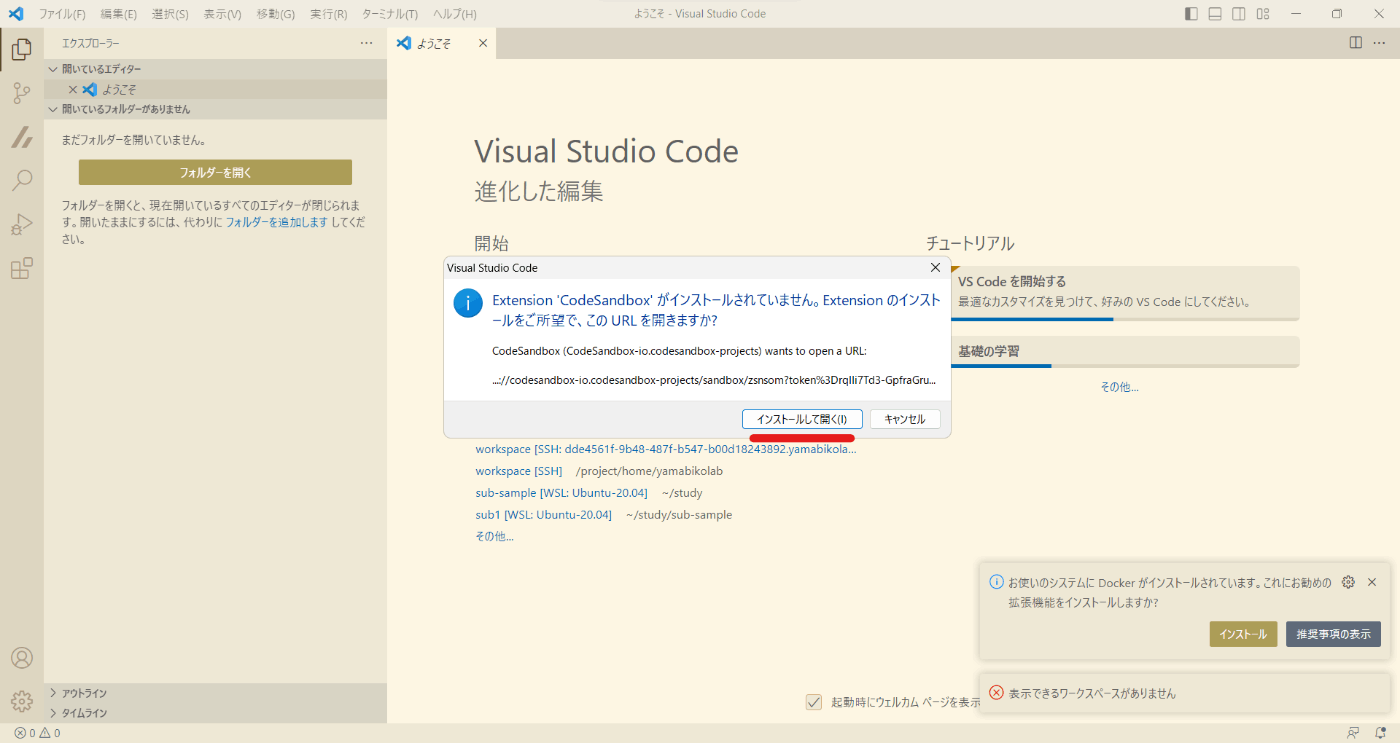Viewport: 1400px width, 743px height.
Task: Click the Docker インストール button
Action: (x=1243, y=634)
